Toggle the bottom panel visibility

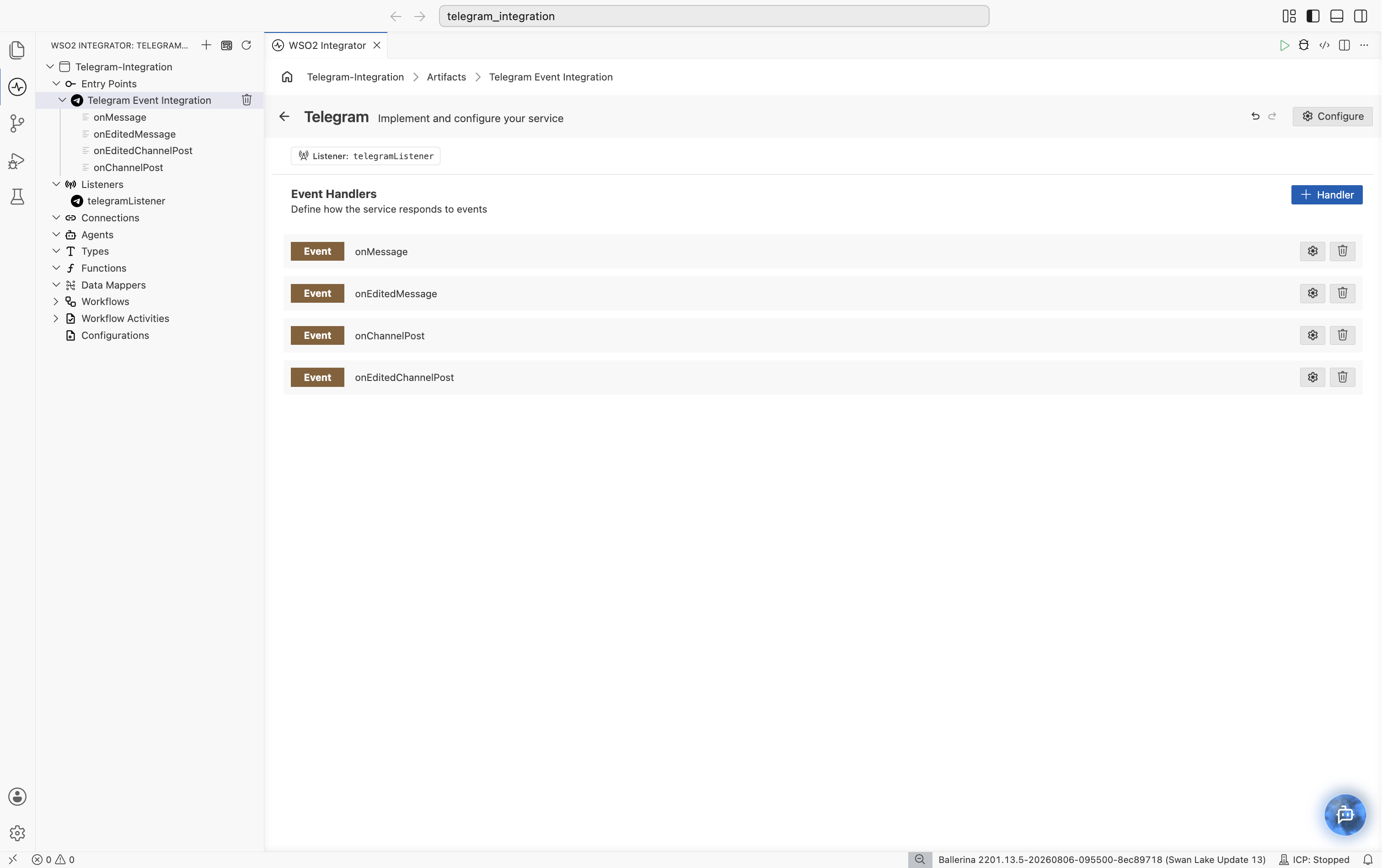coord(1337,16)
